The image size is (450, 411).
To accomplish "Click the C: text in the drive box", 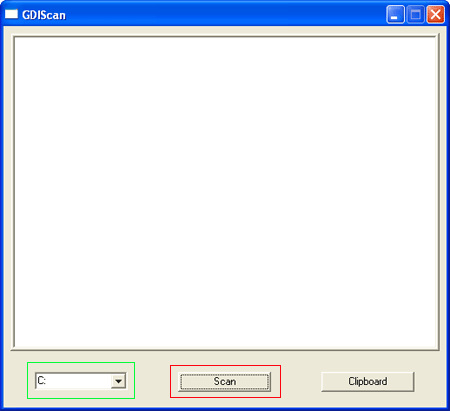I will [x=42, y=380].
